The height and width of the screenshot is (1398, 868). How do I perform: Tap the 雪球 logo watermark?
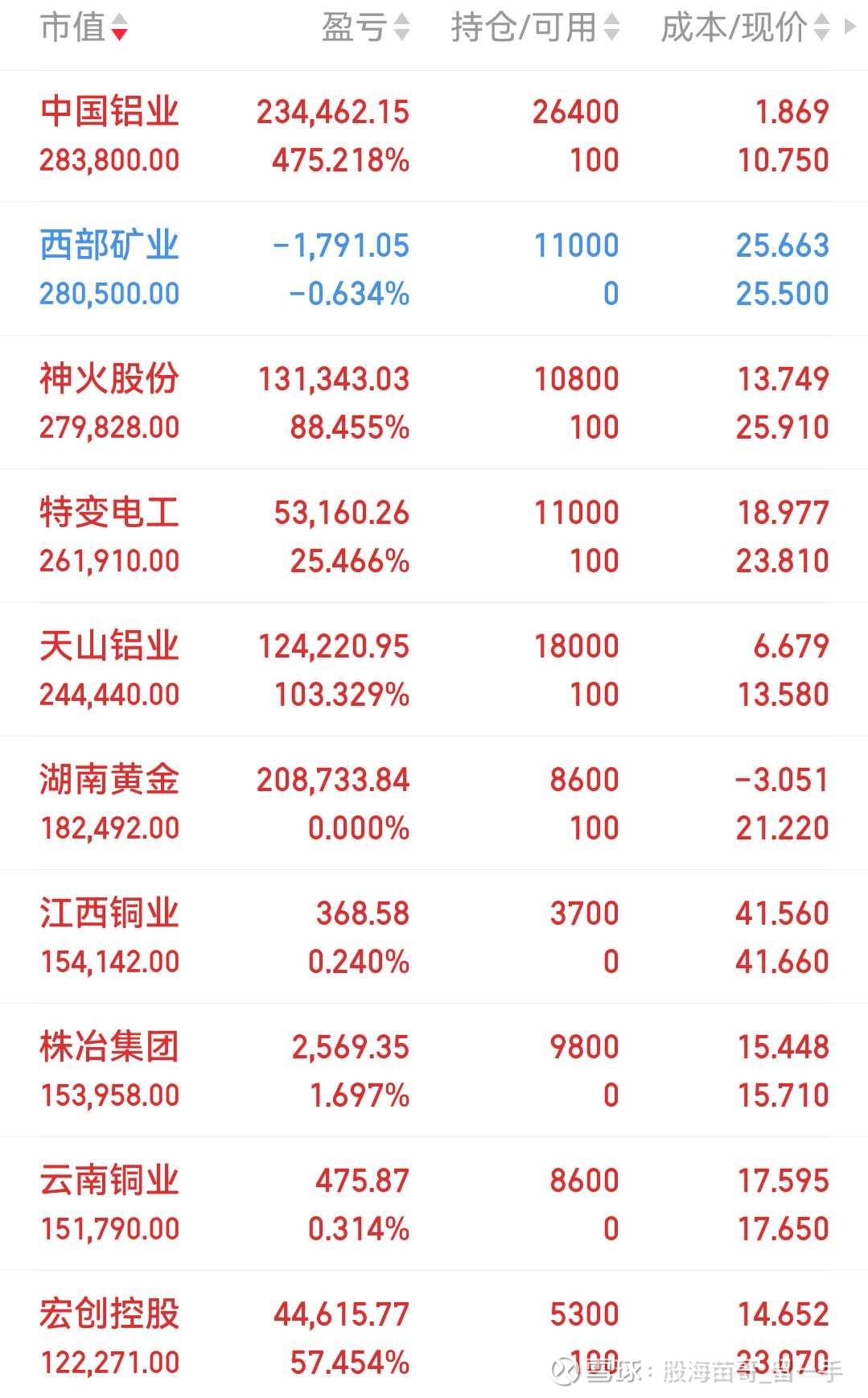pyautogui.click(x=566, y=1371)
